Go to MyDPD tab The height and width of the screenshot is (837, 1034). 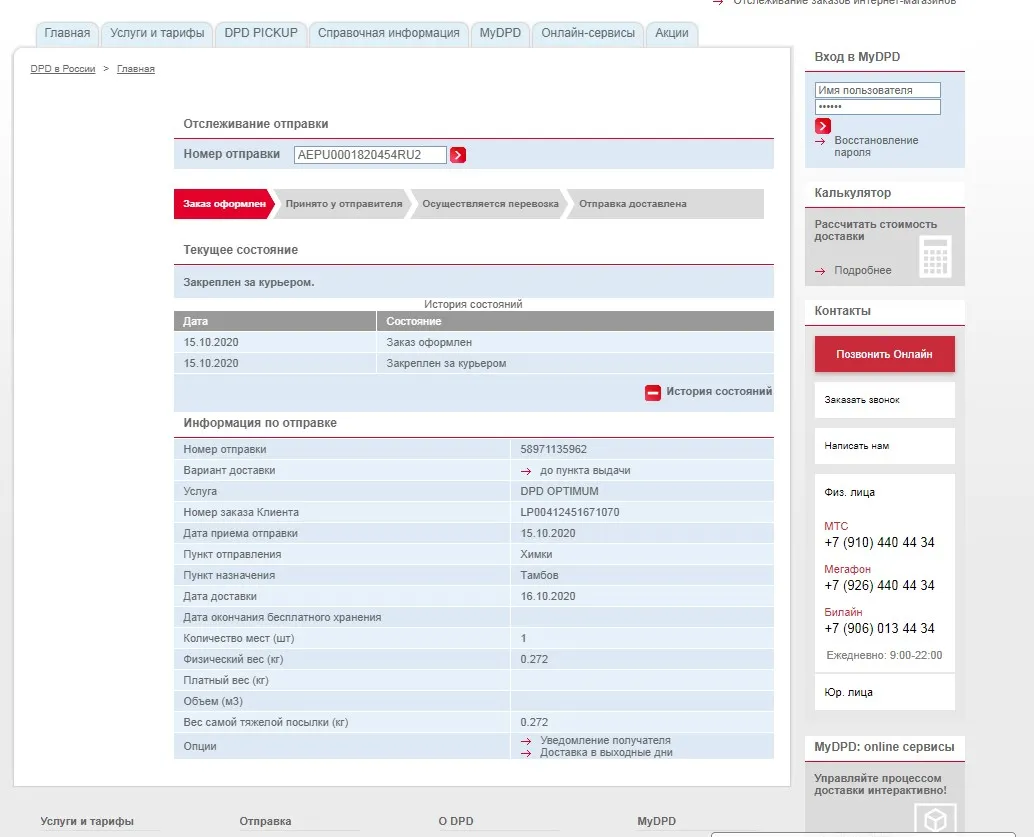pyautogui.click(x=500, y=33)
